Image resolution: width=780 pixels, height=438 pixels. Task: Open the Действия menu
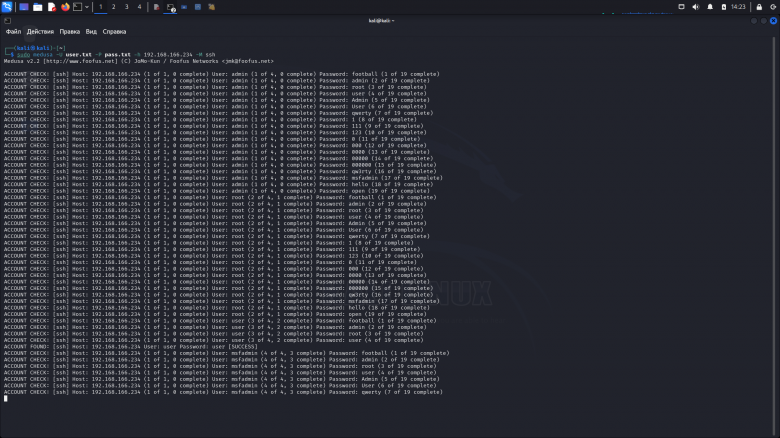click(40, 31)
